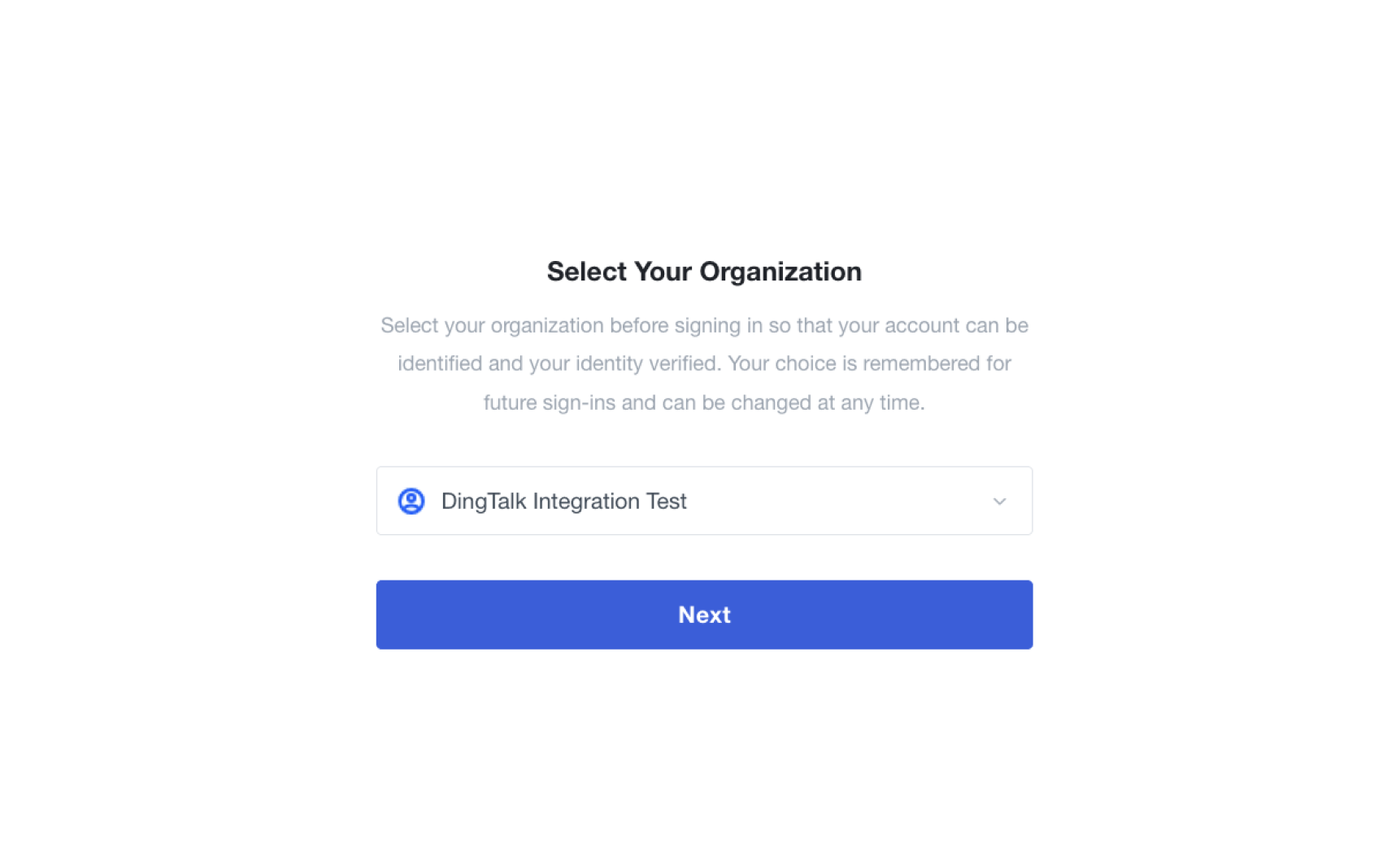Focus the organization combo box field
The height and width of the screenshot is (865, 1400).
(x=704, y=501)
